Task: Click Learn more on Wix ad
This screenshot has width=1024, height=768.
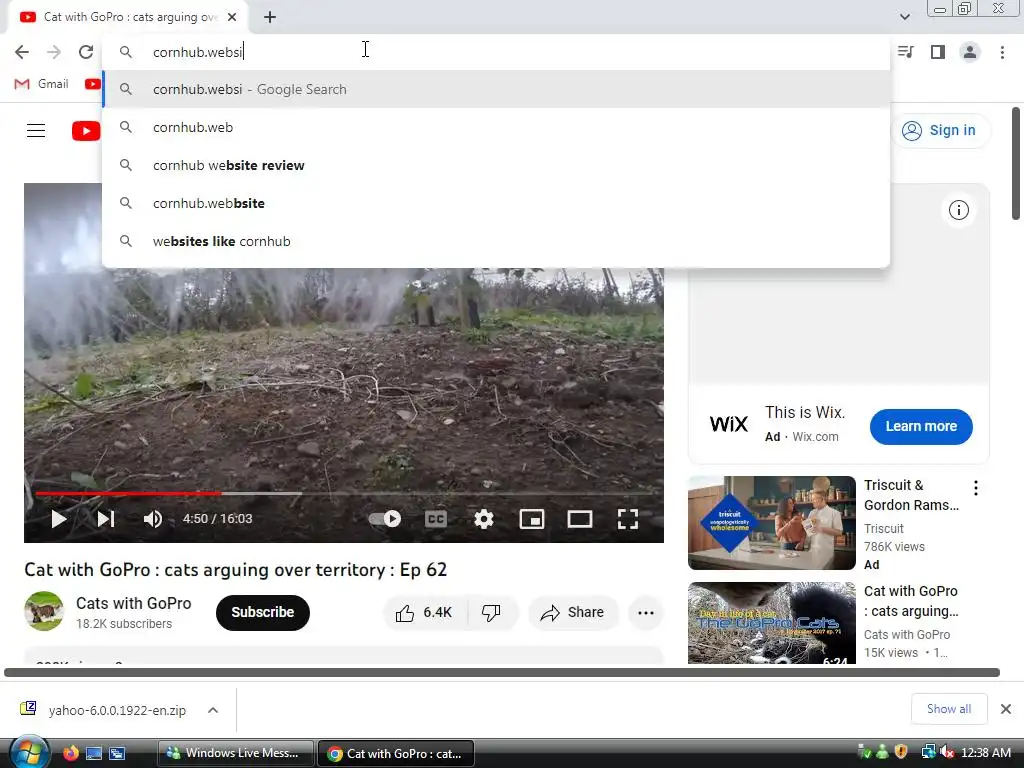Action: (x=921, y=426)
